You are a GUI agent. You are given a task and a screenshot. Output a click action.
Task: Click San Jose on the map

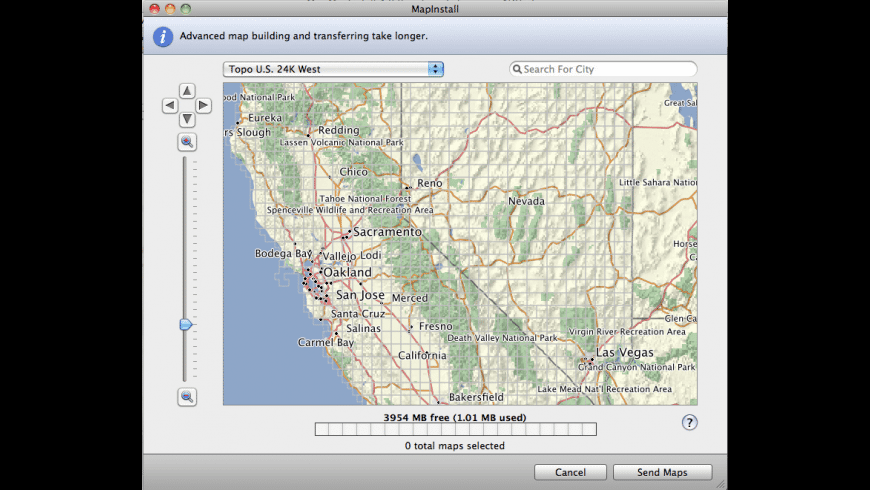tap(360, 295)
